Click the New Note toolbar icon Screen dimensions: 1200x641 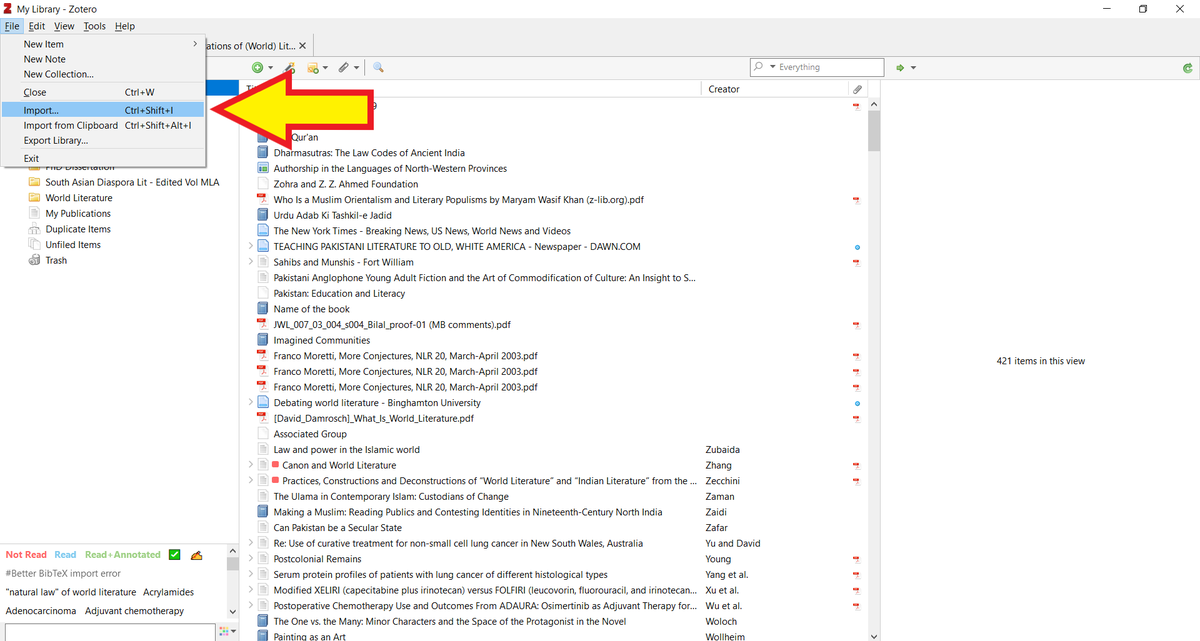313,67
